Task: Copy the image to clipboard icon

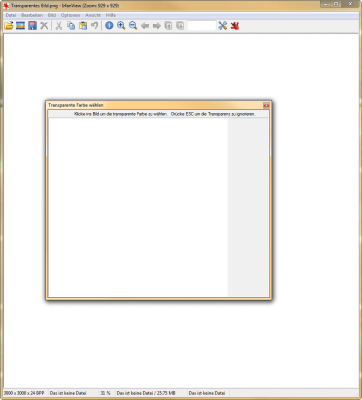Action: [x=71, y=26]
